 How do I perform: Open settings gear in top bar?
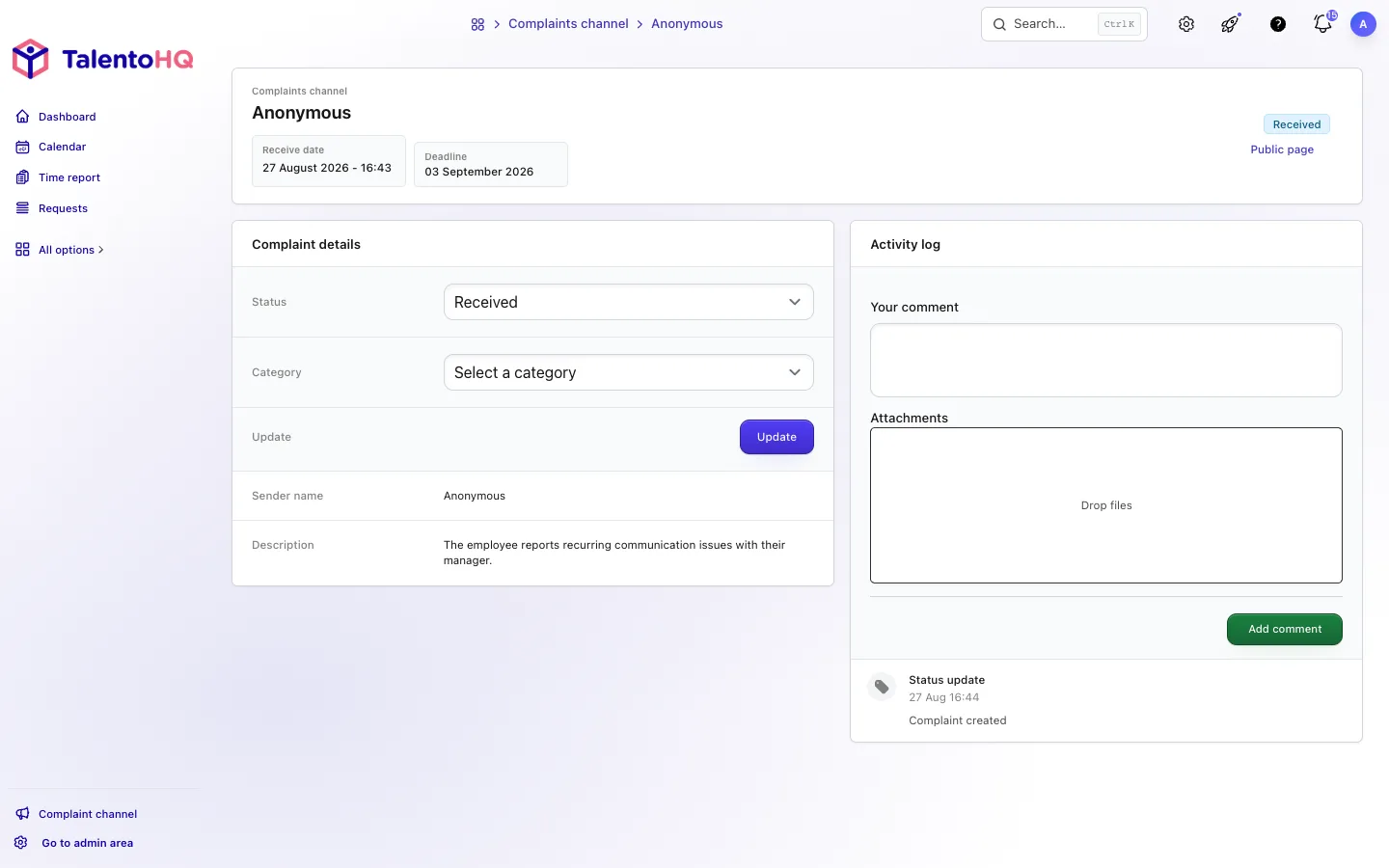pyautogui.click(x=1186, y=24)
